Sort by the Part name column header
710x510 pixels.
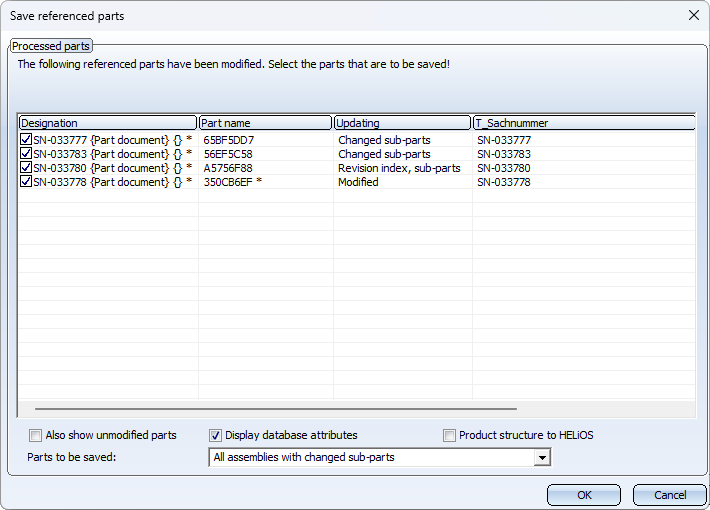[265, 123]
